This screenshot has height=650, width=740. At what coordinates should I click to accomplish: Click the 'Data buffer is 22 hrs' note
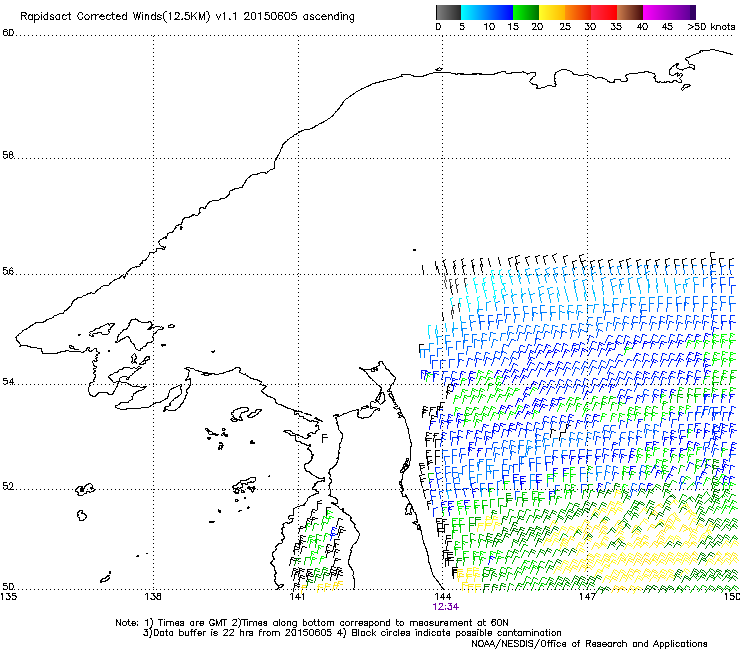pos(352,633)
